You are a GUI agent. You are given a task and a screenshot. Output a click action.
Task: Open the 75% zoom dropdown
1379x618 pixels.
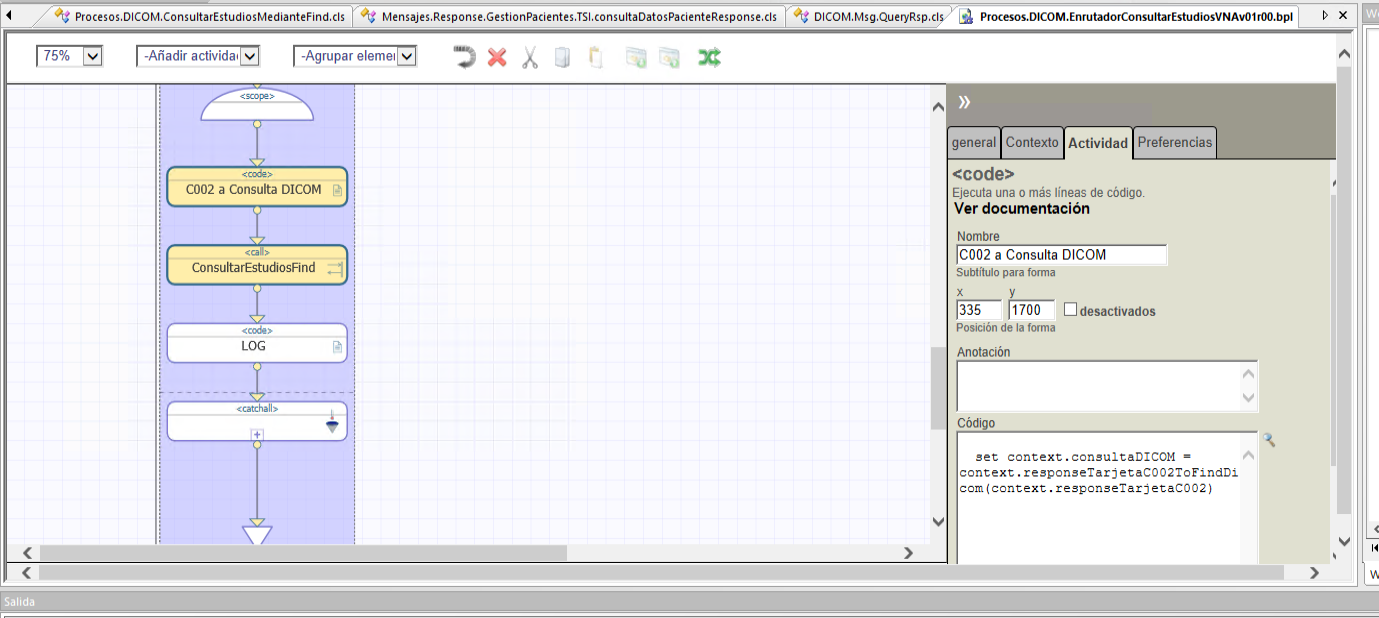(x=93, y=56)
